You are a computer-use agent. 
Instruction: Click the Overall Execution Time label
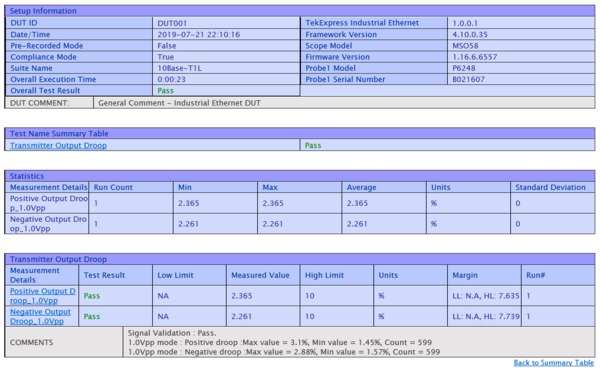pos(53,79)
